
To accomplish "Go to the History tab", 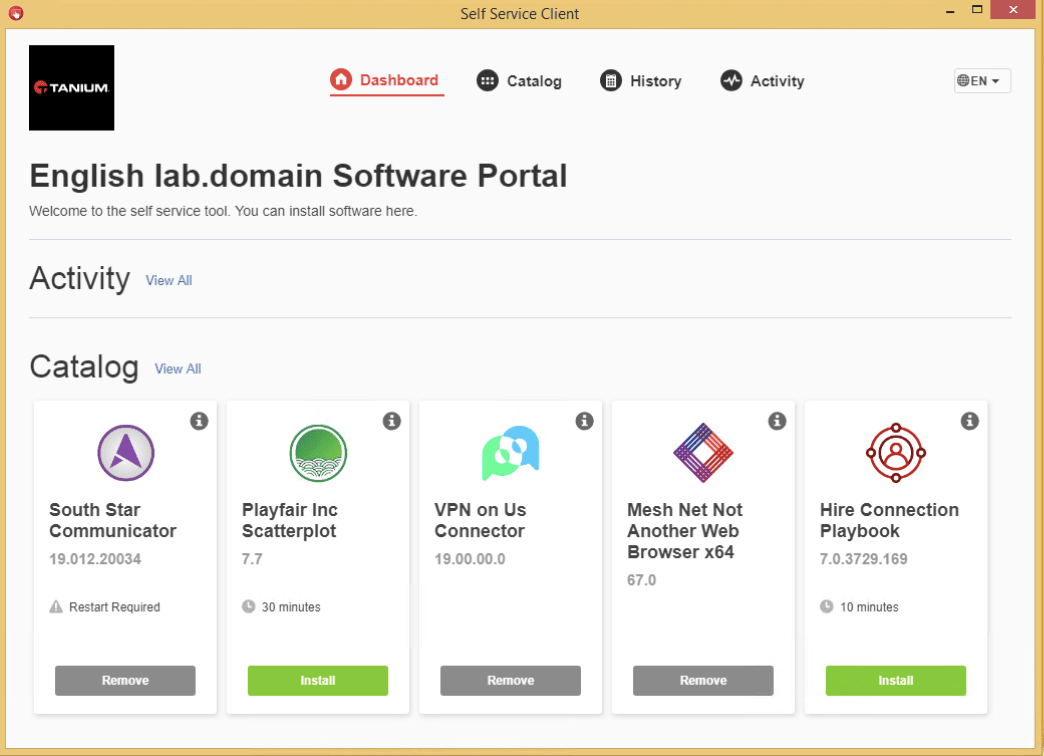I will click(656, 80).
